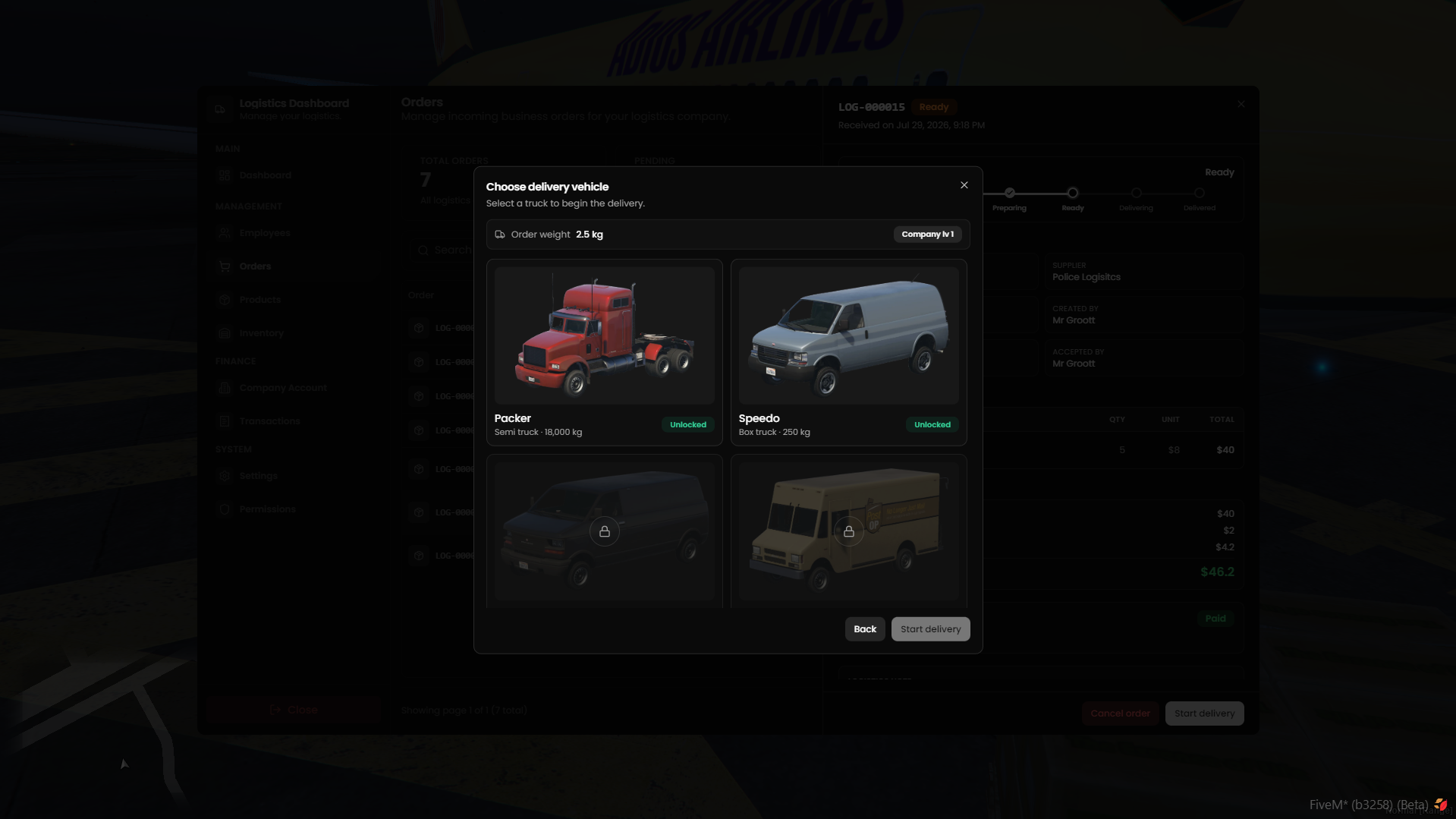Image resolution: width=1456 pixels, height=819 pixels.
Task: Click the Speedo vehicle name
Action: (759, 418)
